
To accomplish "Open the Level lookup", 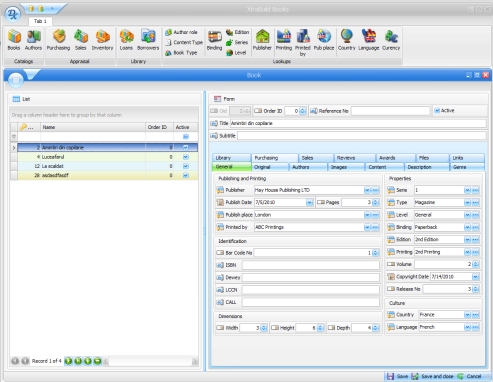I will point(236,53).
